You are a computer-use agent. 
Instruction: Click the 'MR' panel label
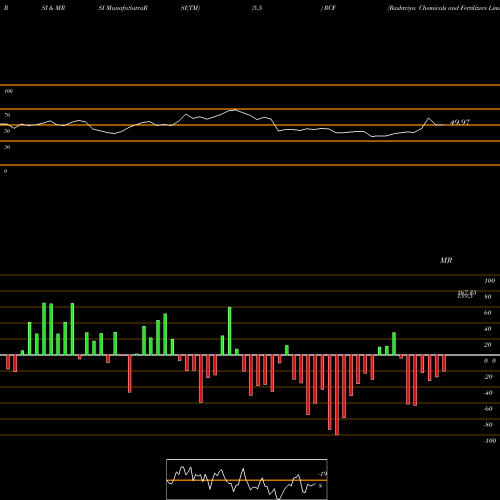446,260
